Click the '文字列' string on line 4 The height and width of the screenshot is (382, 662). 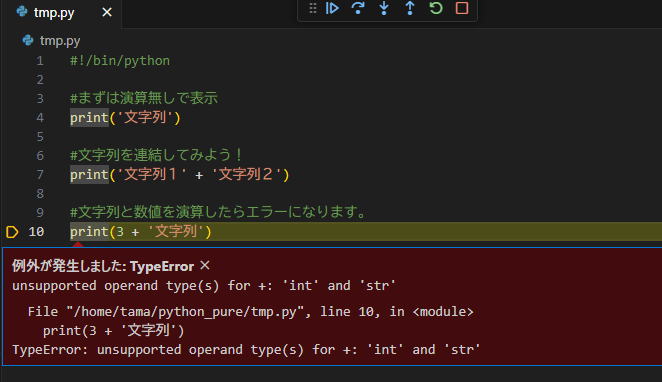pyautogui.click(x=145, y=117)
